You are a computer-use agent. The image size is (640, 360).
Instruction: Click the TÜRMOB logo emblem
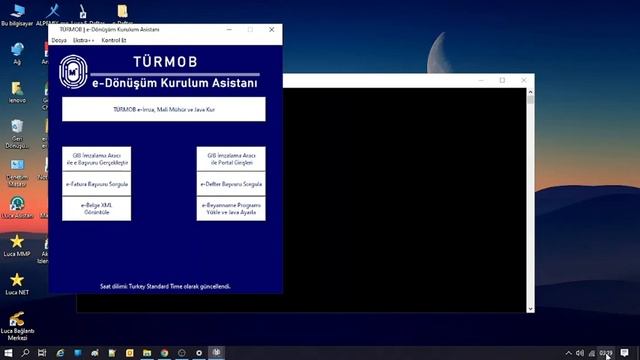click(73, 72)
